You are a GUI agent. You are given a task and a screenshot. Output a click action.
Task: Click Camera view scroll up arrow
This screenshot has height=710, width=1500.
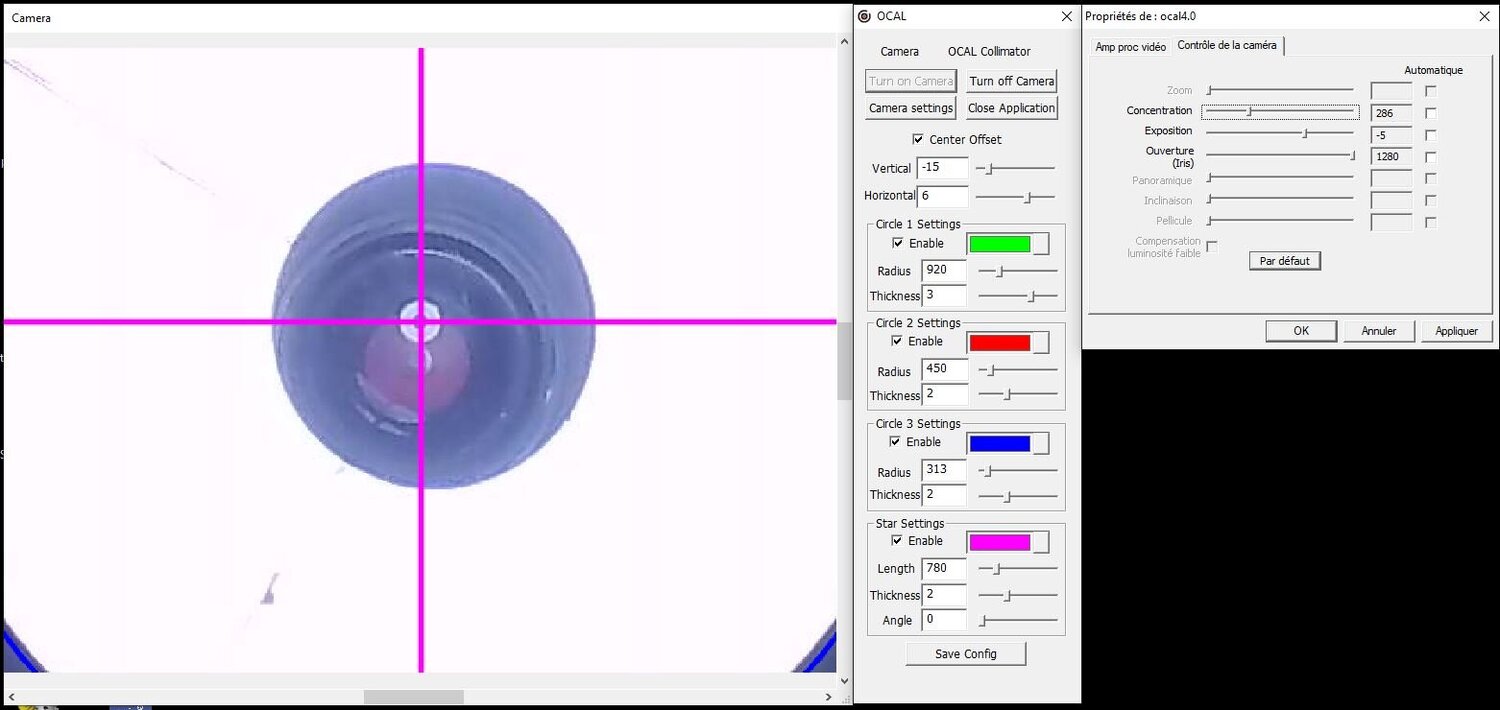click(845, 41)
